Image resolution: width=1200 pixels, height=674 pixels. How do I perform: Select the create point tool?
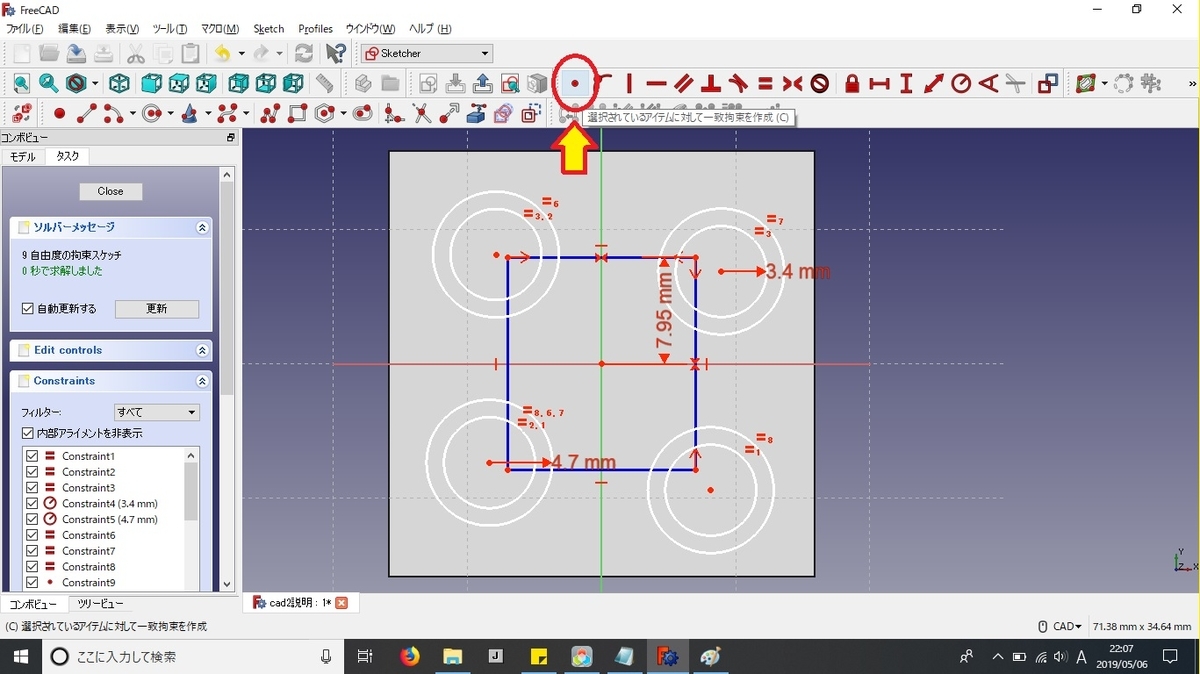click(59, 113)
